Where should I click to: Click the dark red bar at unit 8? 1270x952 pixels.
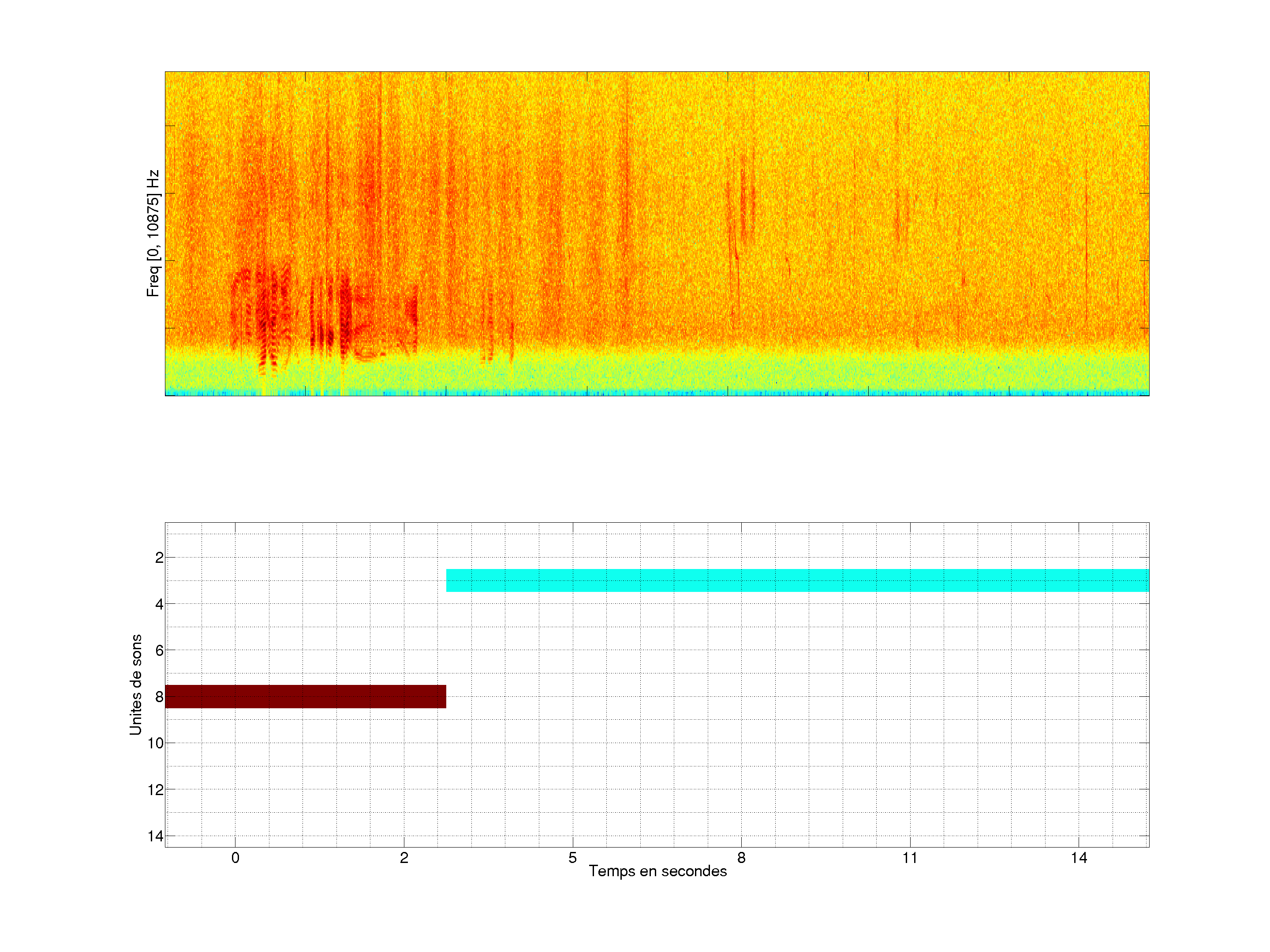(x=306, y=696)
